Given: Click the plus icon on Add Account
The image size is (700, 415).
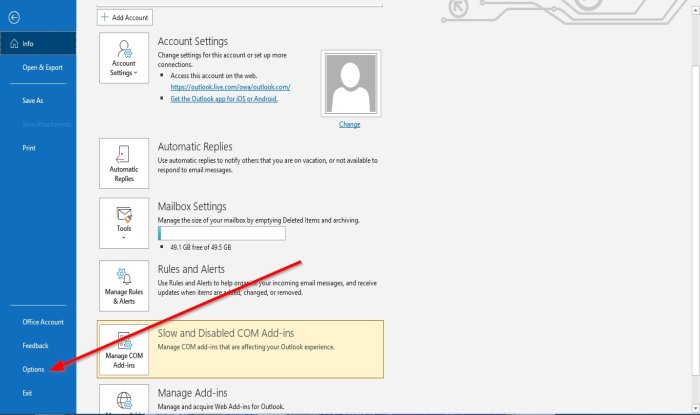Looking at the screenshot, I should click(x=104, y=17).
